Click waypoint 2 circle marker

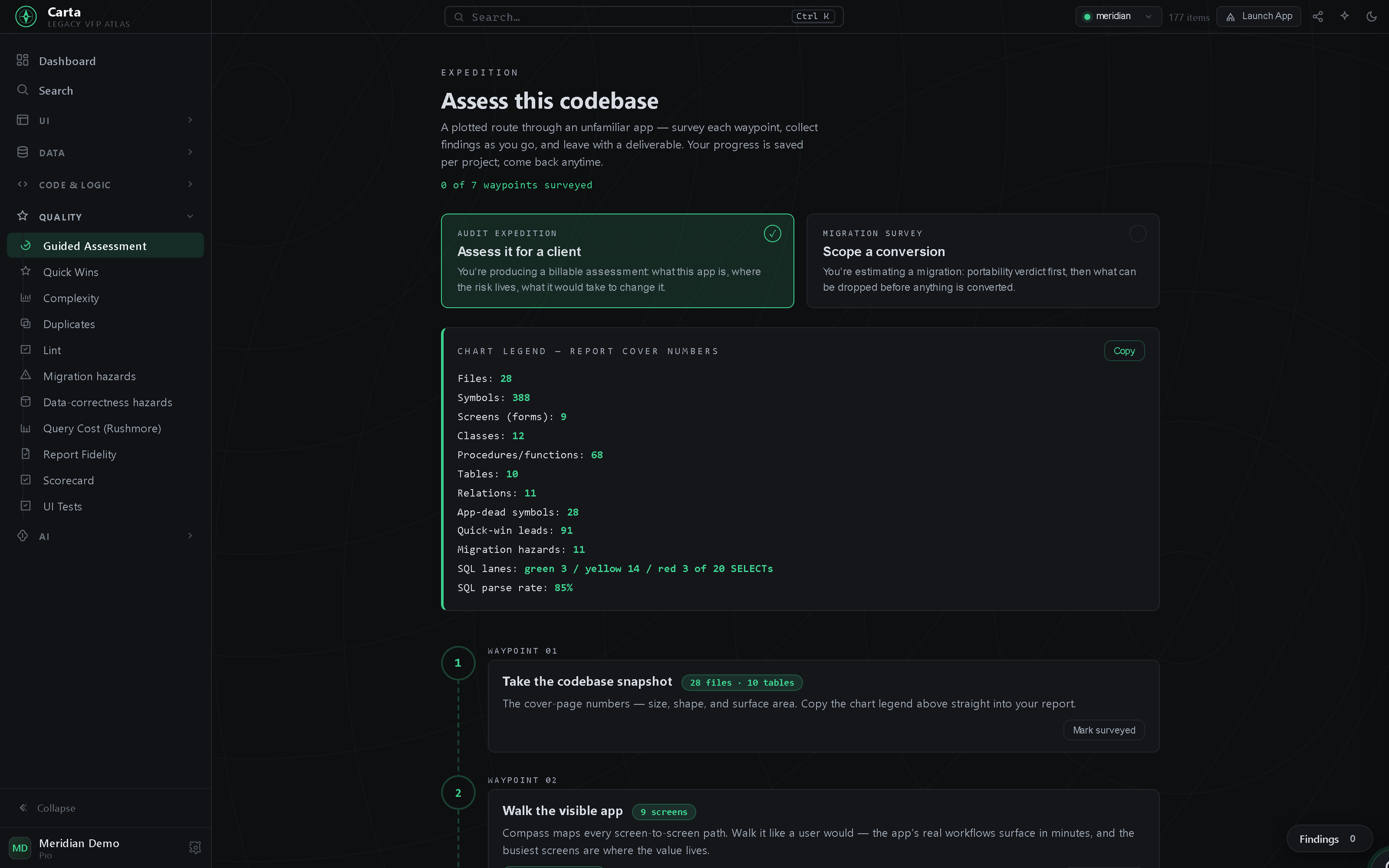coord(458,793)
